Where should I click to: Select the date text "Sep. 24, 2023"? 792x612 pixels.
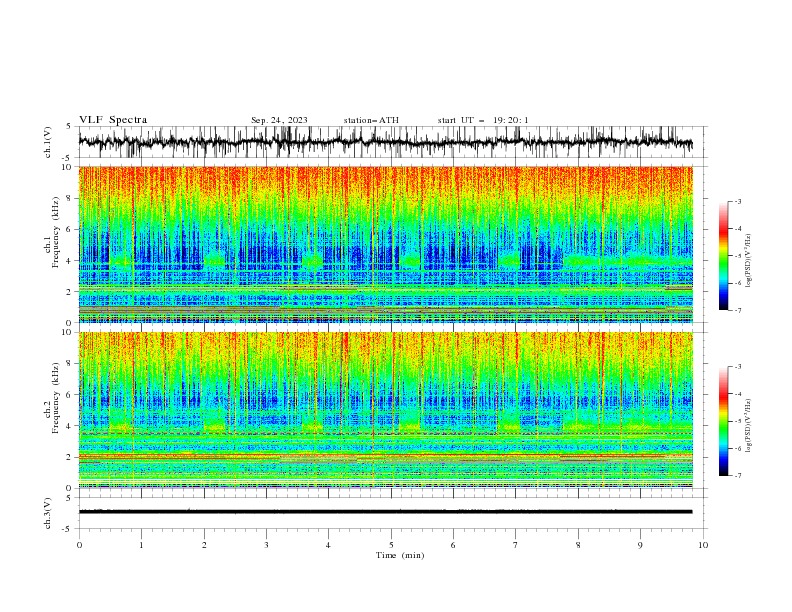click(279, 120)
